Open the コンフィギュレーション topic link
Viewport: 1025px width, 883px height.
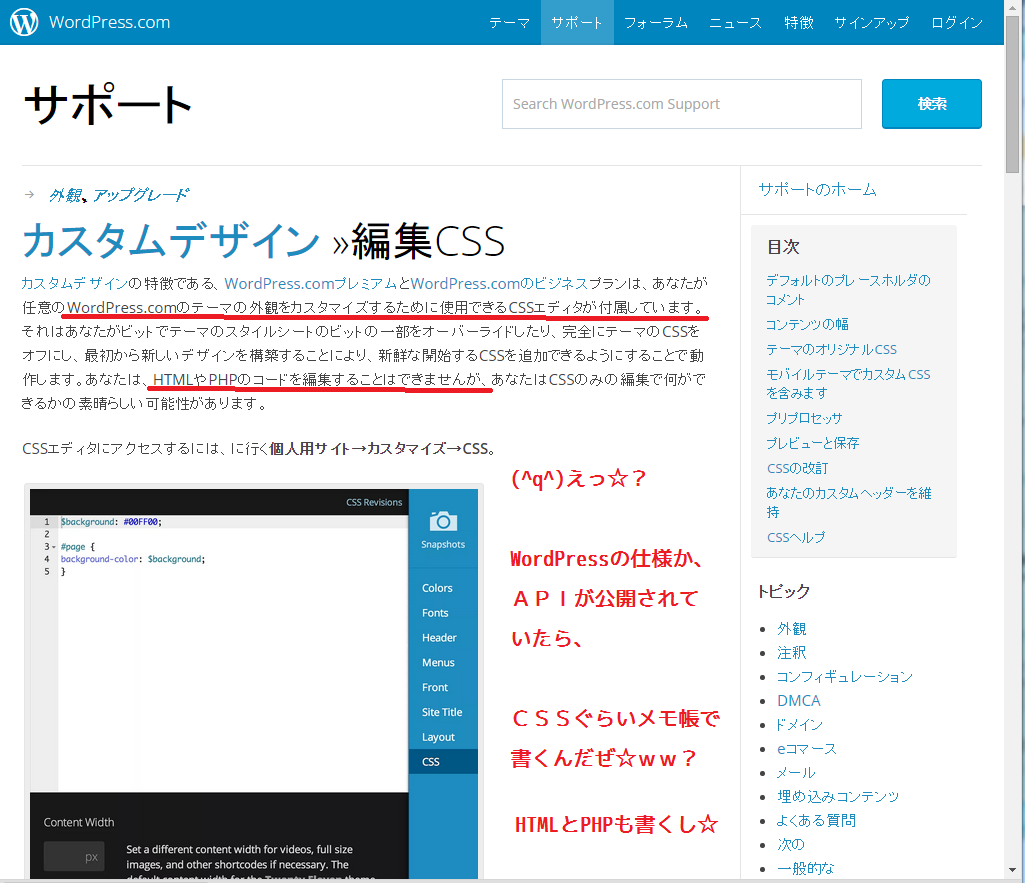pyautogui.click(x=845, y=676)
